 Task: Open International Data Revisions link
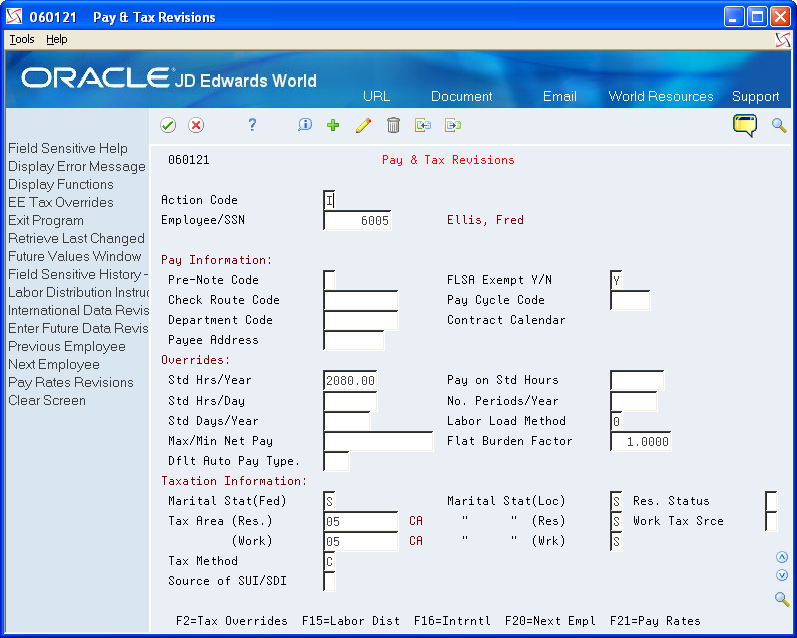pos(78,311)
